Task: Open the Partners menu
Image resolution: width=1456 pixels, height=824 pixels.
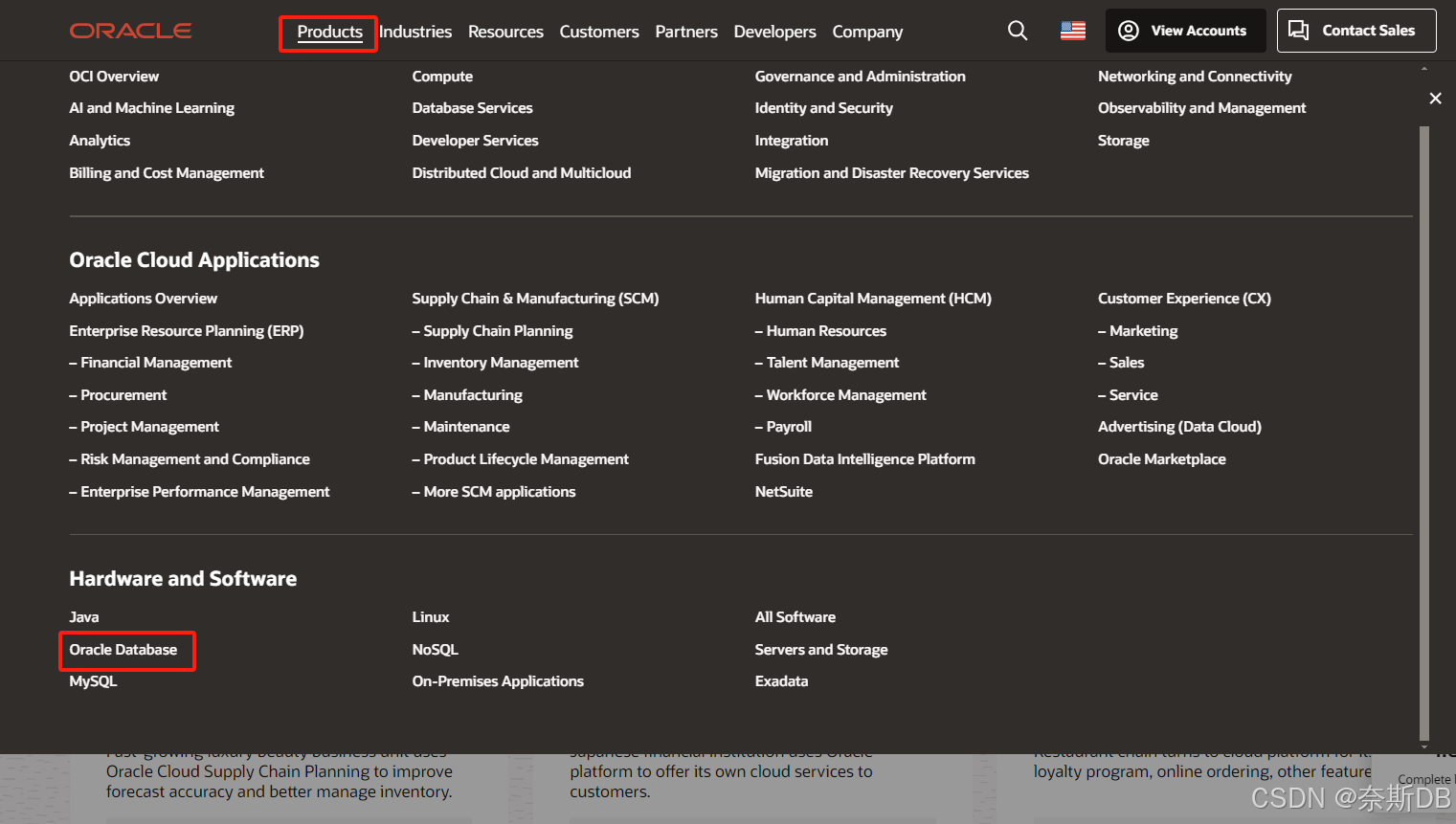Action: (686, 32)
